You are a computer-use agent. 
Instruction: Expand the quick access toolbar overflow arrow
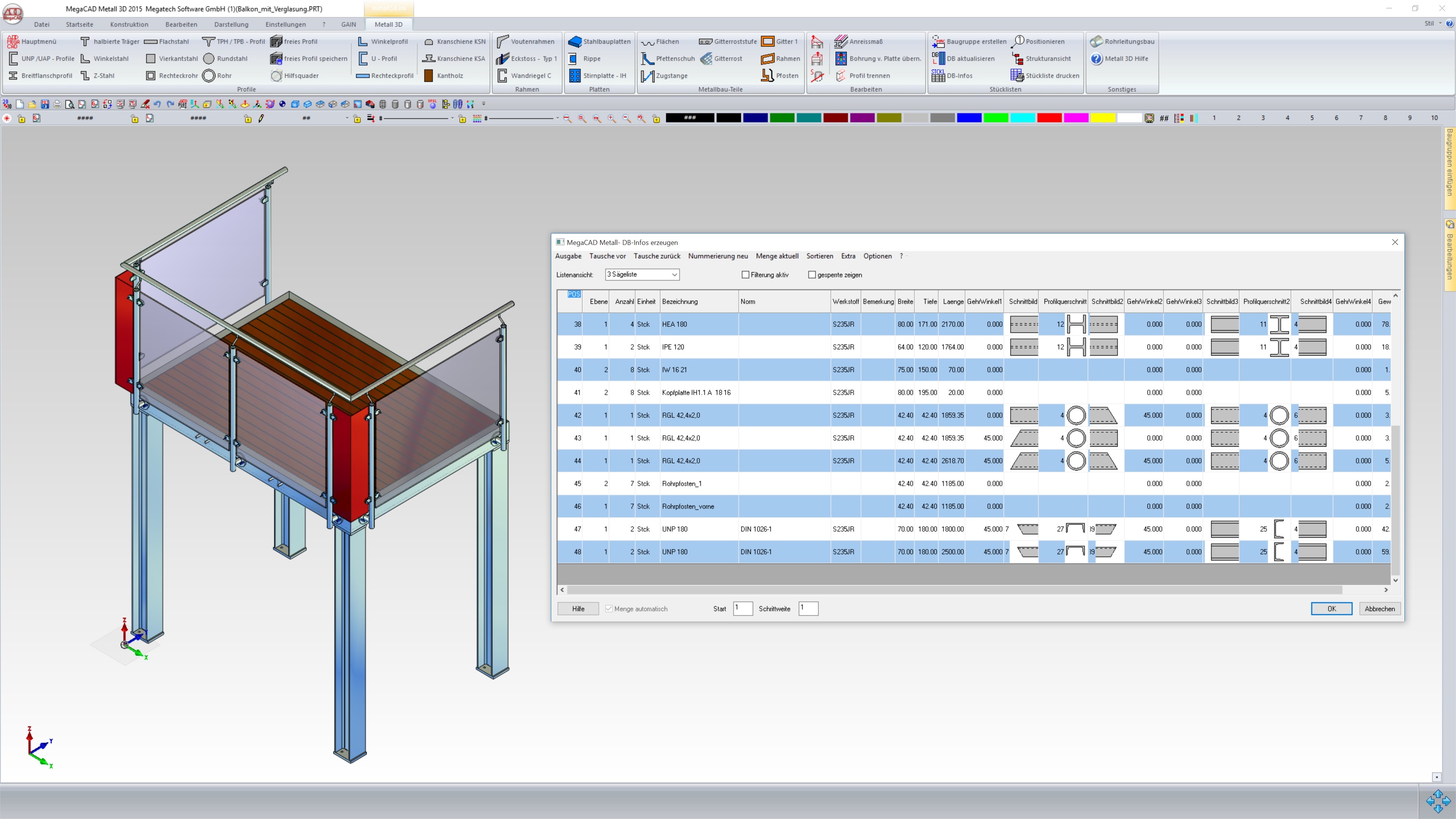[x=484, y=104]
